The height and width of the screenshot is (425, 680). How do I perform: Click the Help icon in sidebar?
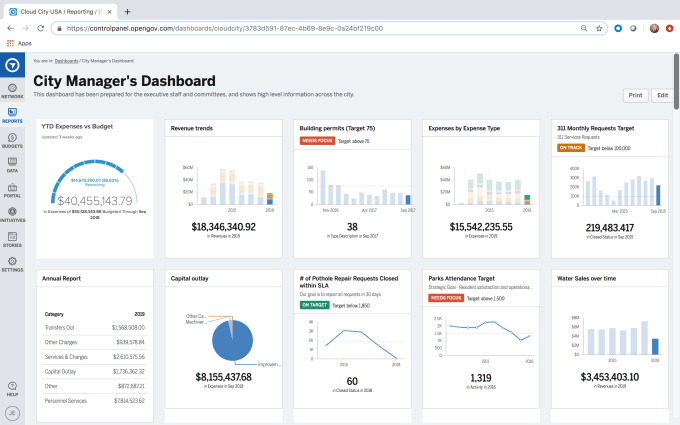12,387
